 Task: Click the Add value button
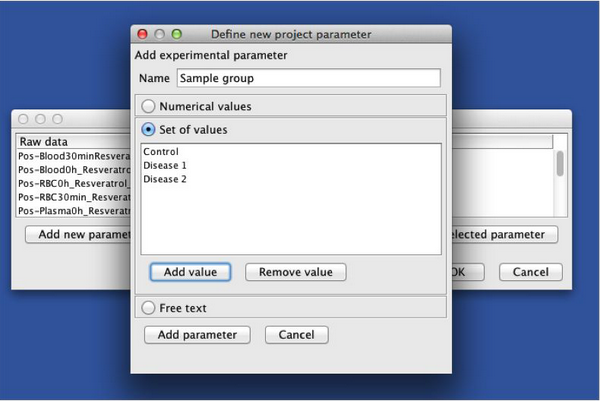190,272
